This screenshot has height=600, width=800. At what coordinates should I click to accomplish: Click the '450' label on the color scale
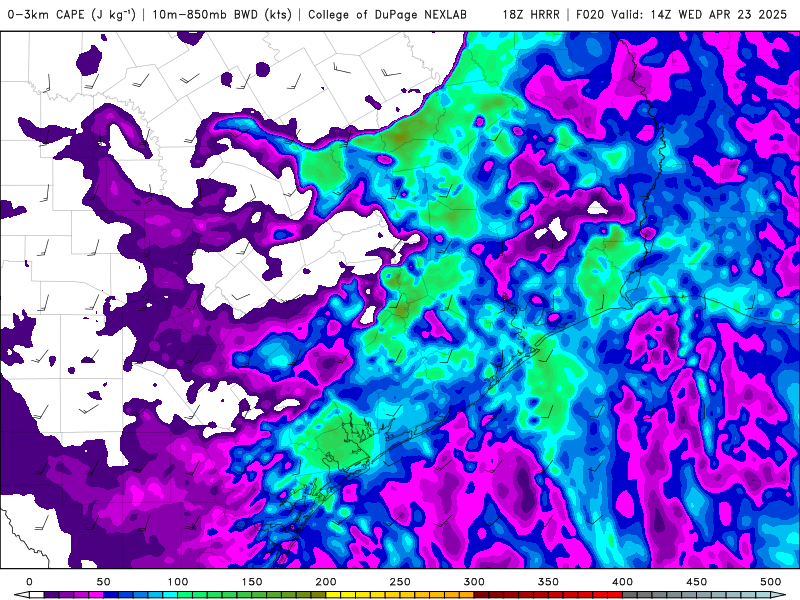pos(696,582)
